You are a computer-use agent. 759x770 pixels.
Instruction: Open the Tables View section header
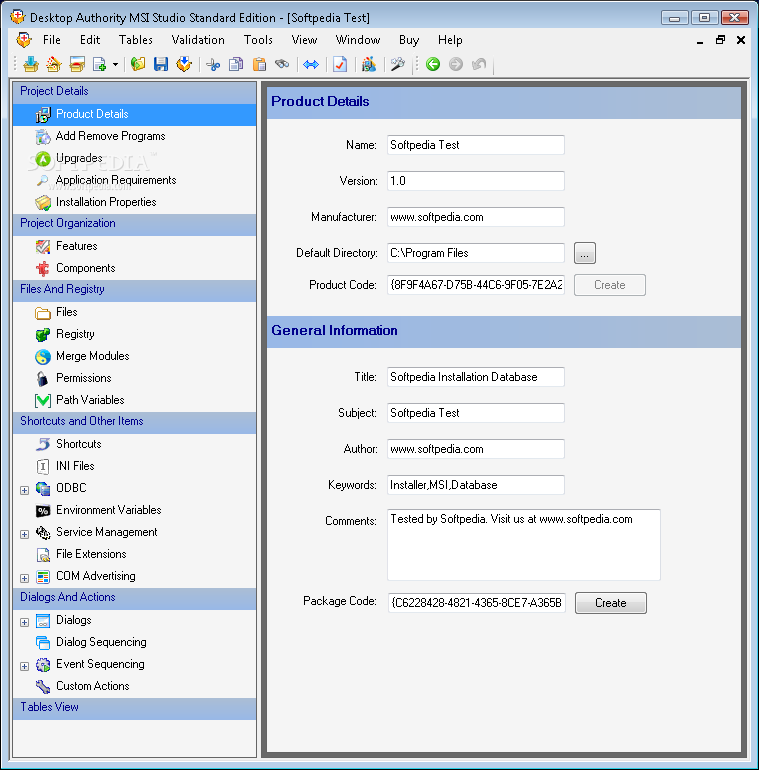click(x=135, y=707)
